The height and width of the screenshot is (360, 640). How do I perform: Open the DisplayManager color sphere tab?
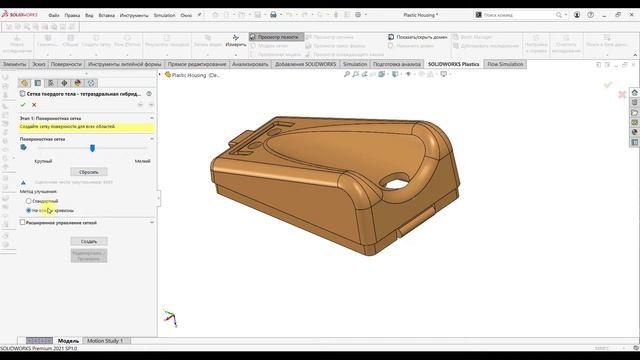click(x=78, y=83)
